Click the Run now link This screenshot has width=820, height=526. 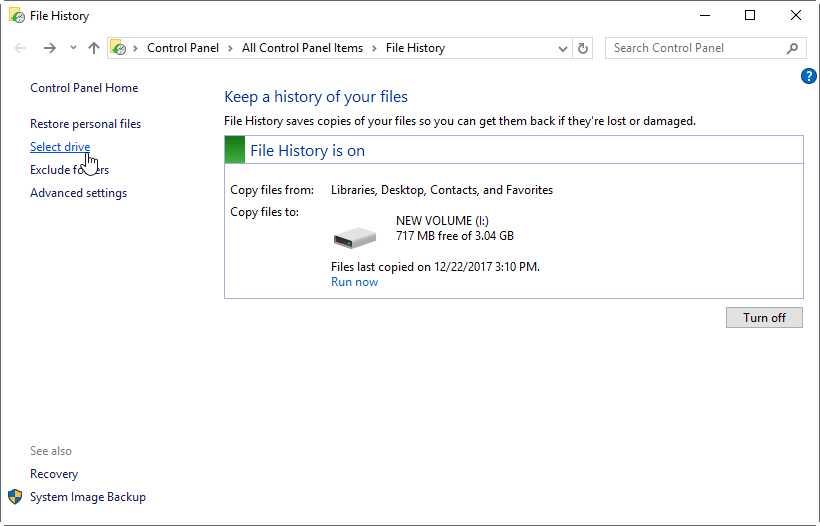click(354, 282)
